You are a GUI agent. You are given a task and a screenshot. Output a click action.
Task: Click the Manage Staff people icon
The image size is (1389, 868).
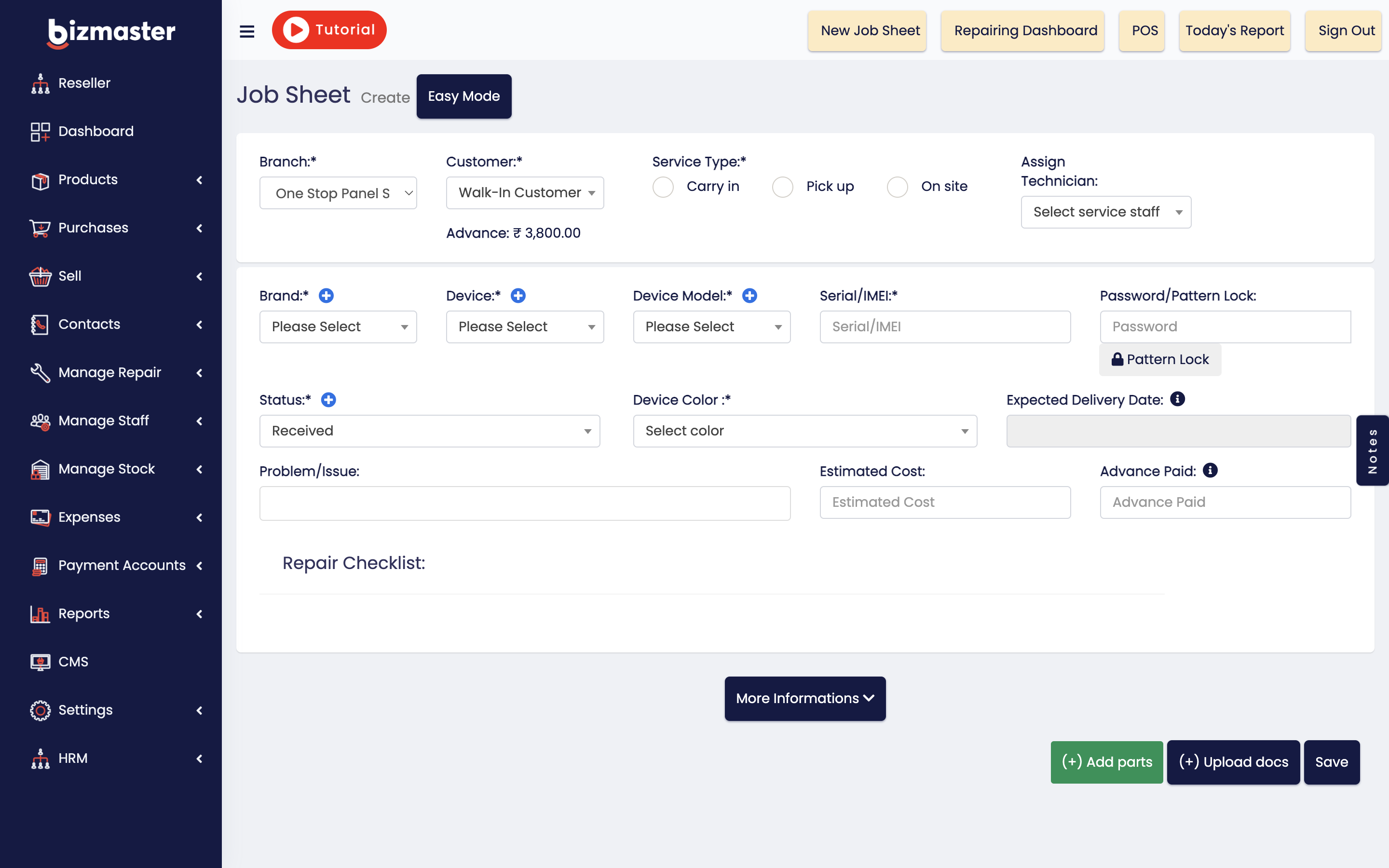tap(40, 421)
